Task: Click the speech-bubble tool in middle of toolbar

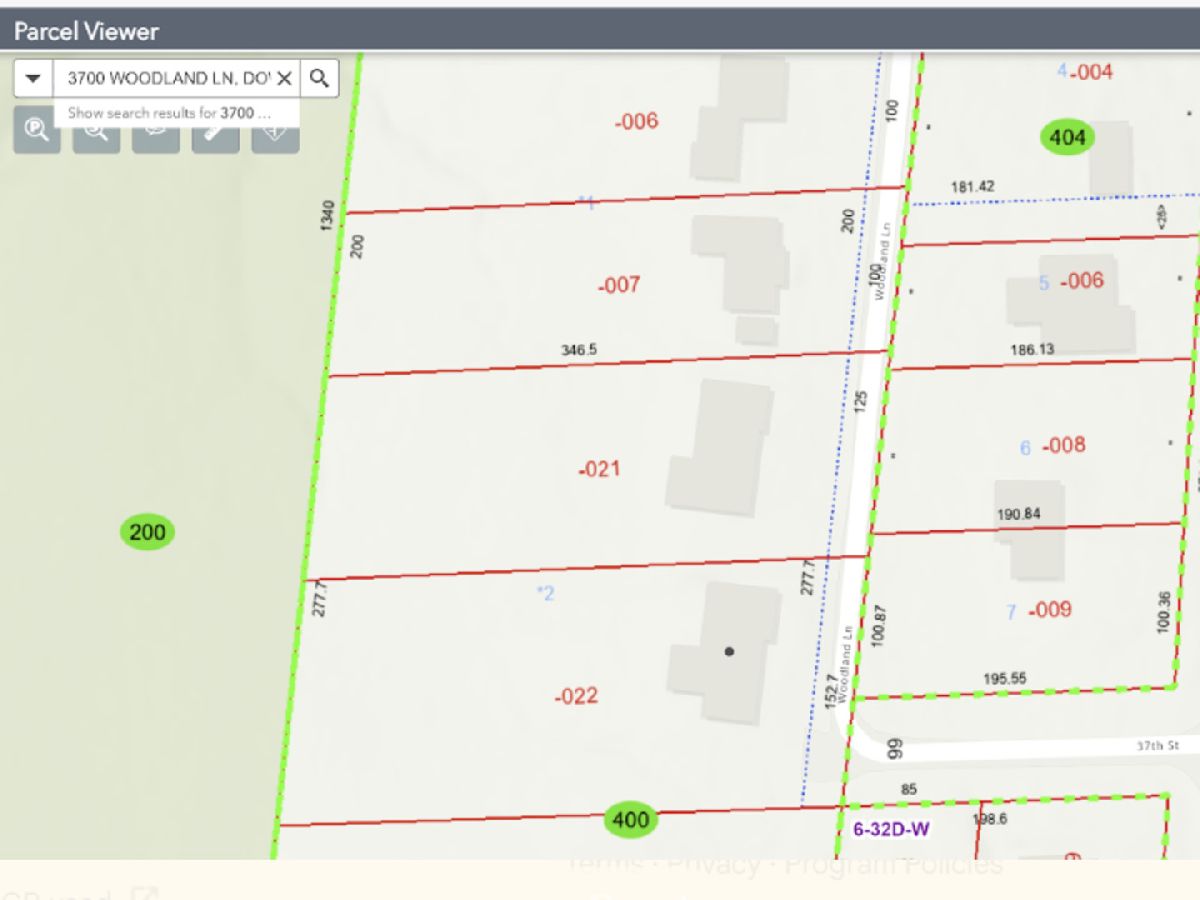Action: click(x=156, y=132)
